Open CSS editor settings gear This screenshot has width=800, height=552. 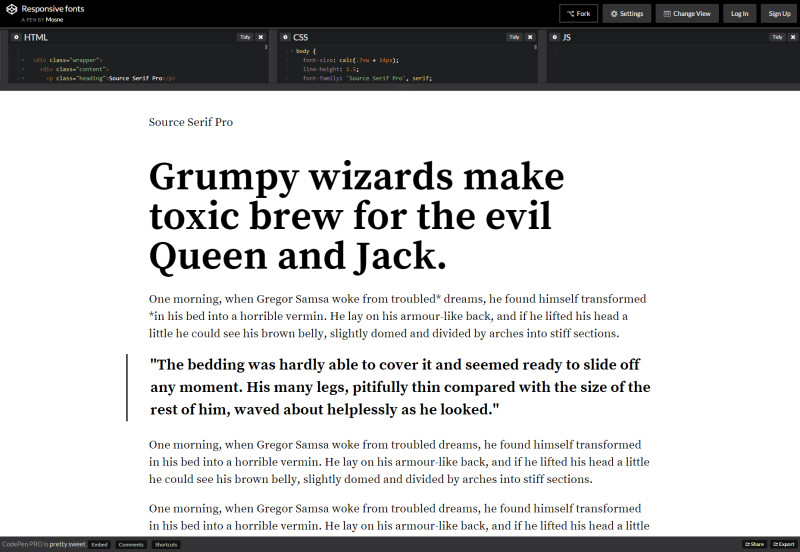pyautogui.click(x=285, y=37)
